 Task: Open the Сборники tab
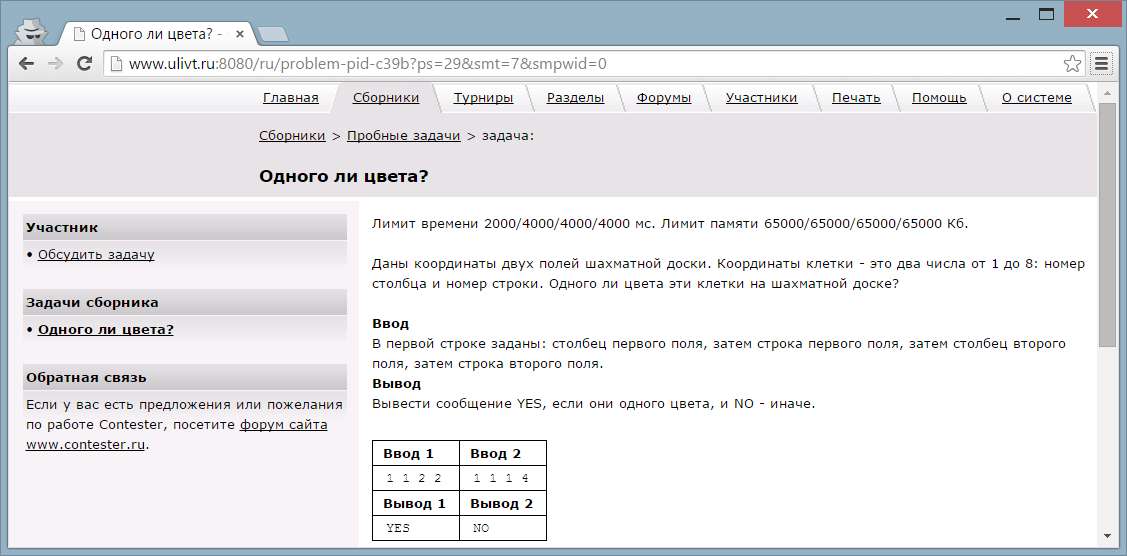click(386, 98)
